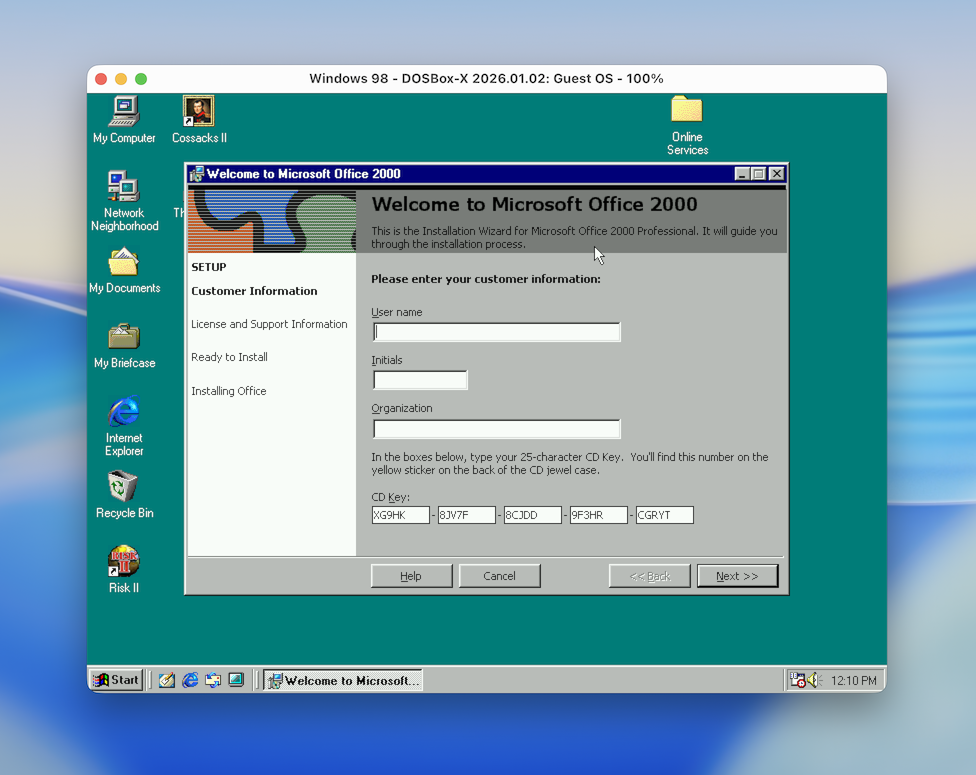The width and height of the screenshot is (976, 775).
Task: Click License and Support Information step
Action: pyautogui.click(x=269, y=324)
